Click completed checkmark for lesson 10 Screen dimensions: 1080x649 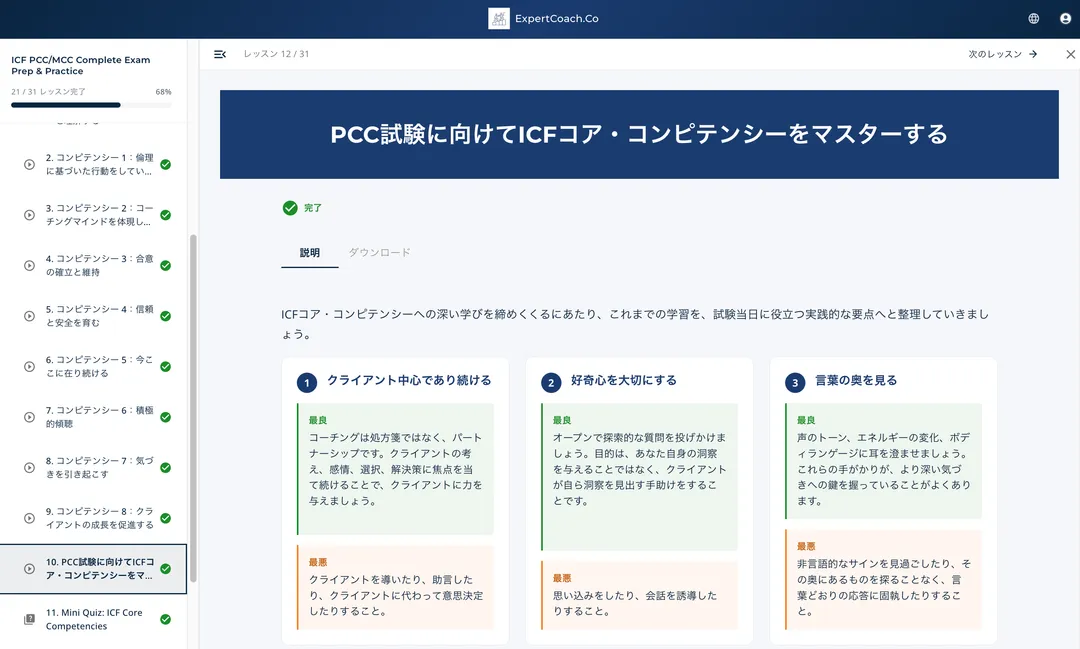165,568
